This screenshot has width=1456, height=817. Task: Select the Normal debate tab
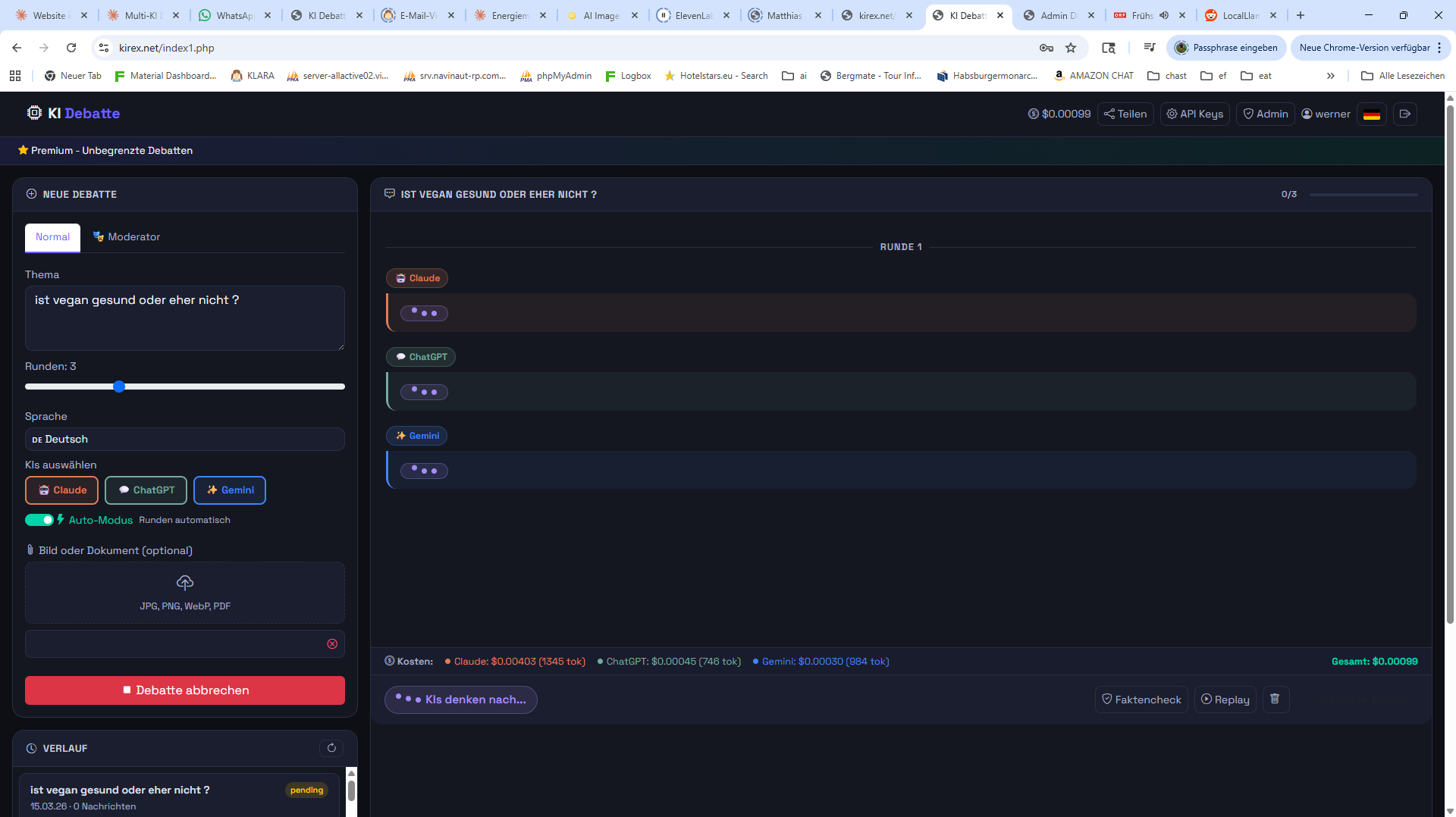click(x=52, y=237)
